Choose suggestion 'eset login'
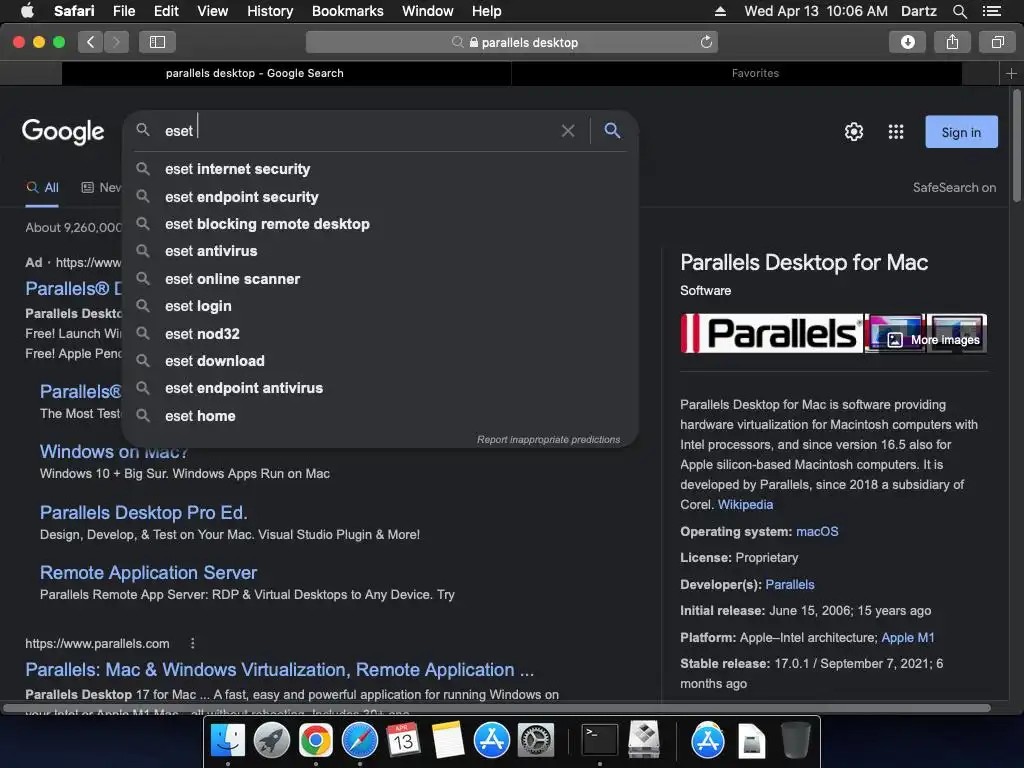 (x=380, y=306)
